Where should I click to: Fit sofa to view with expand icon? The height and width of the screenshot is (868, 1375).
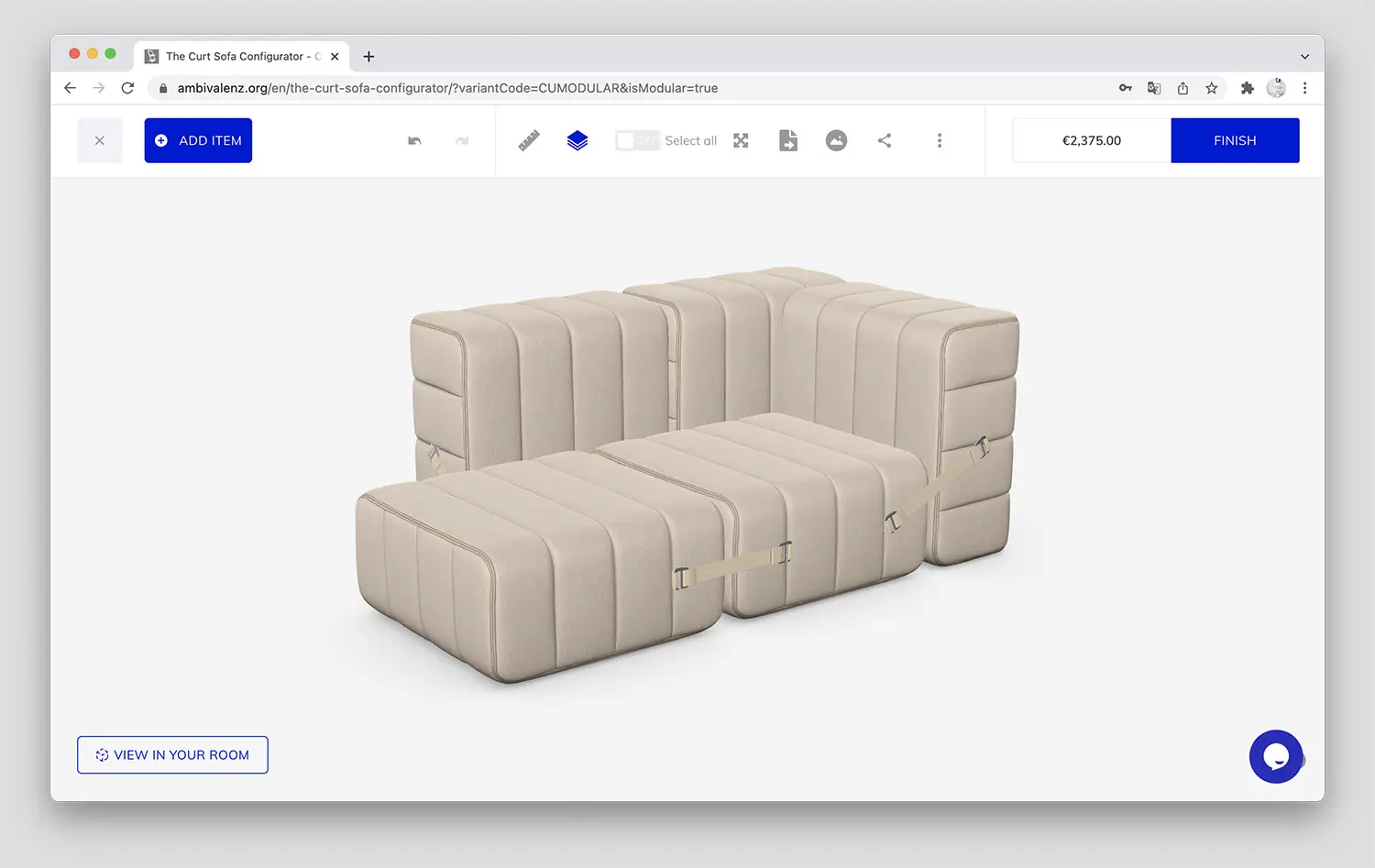coord(741,140)
